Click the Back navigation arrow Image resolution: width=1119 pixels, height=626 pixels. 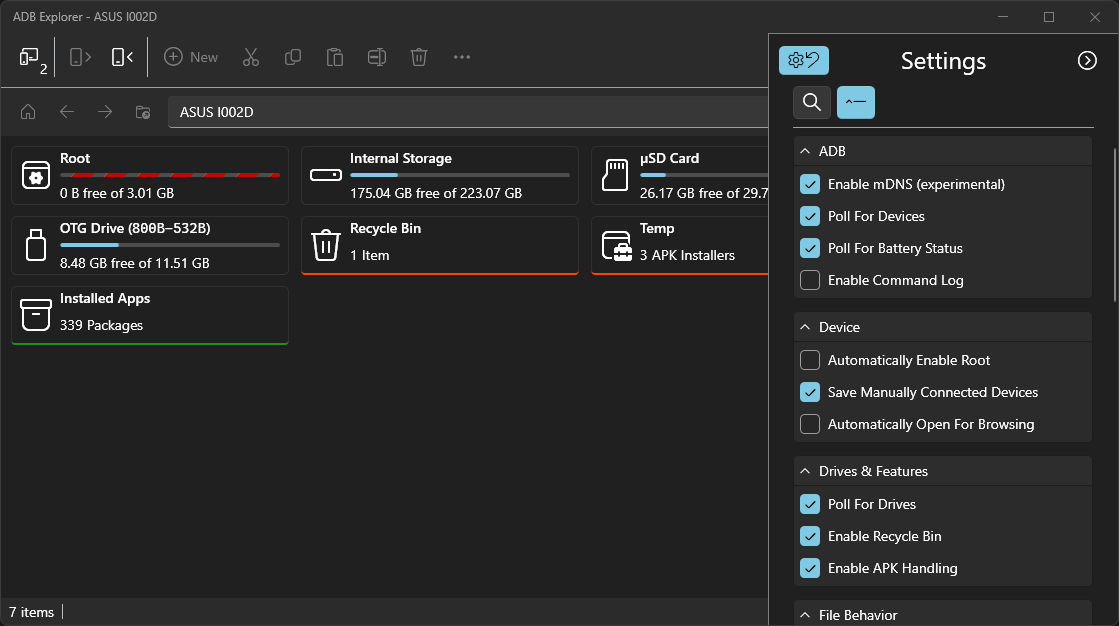point(66,112)
